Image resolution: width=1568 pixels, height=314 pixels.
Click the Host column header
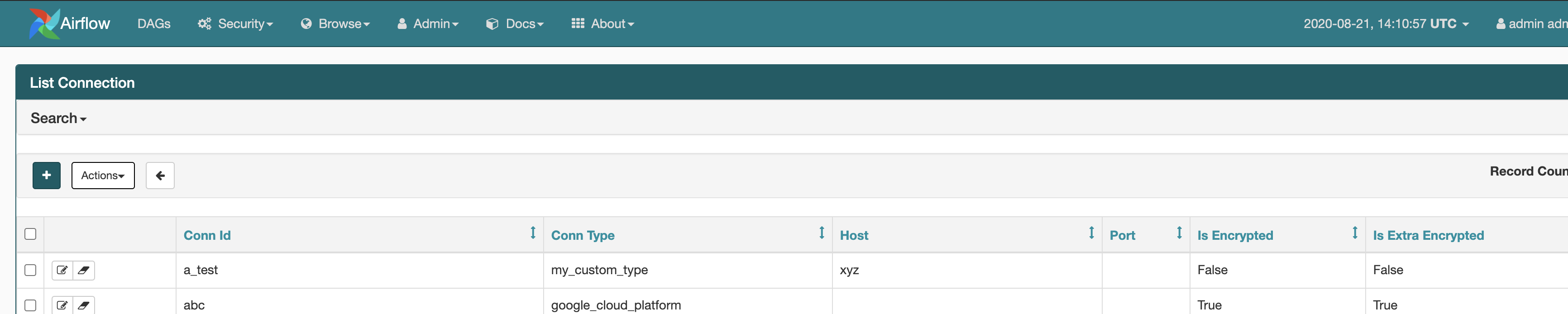854,235
